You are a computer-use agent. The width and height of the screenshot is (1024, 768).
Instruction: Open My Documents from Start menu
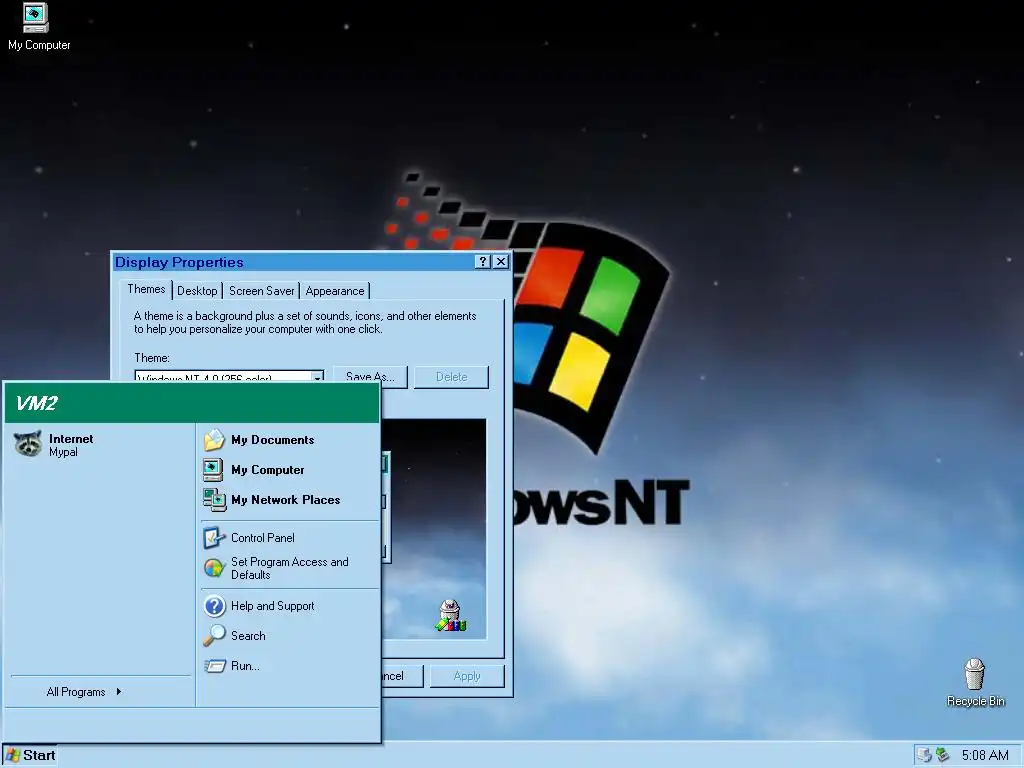point(259,440)
